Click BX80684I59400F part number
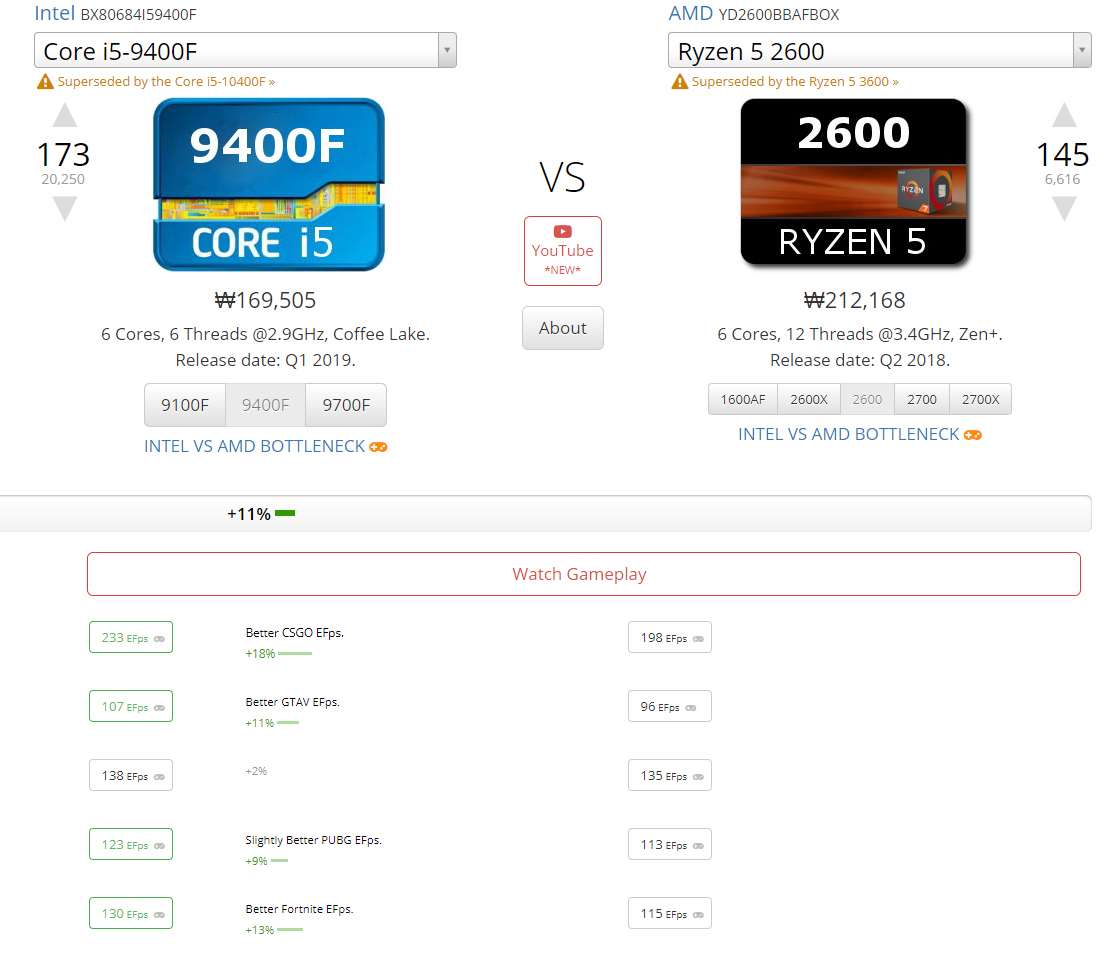The image size is (1105, 957). pos(139,15)
